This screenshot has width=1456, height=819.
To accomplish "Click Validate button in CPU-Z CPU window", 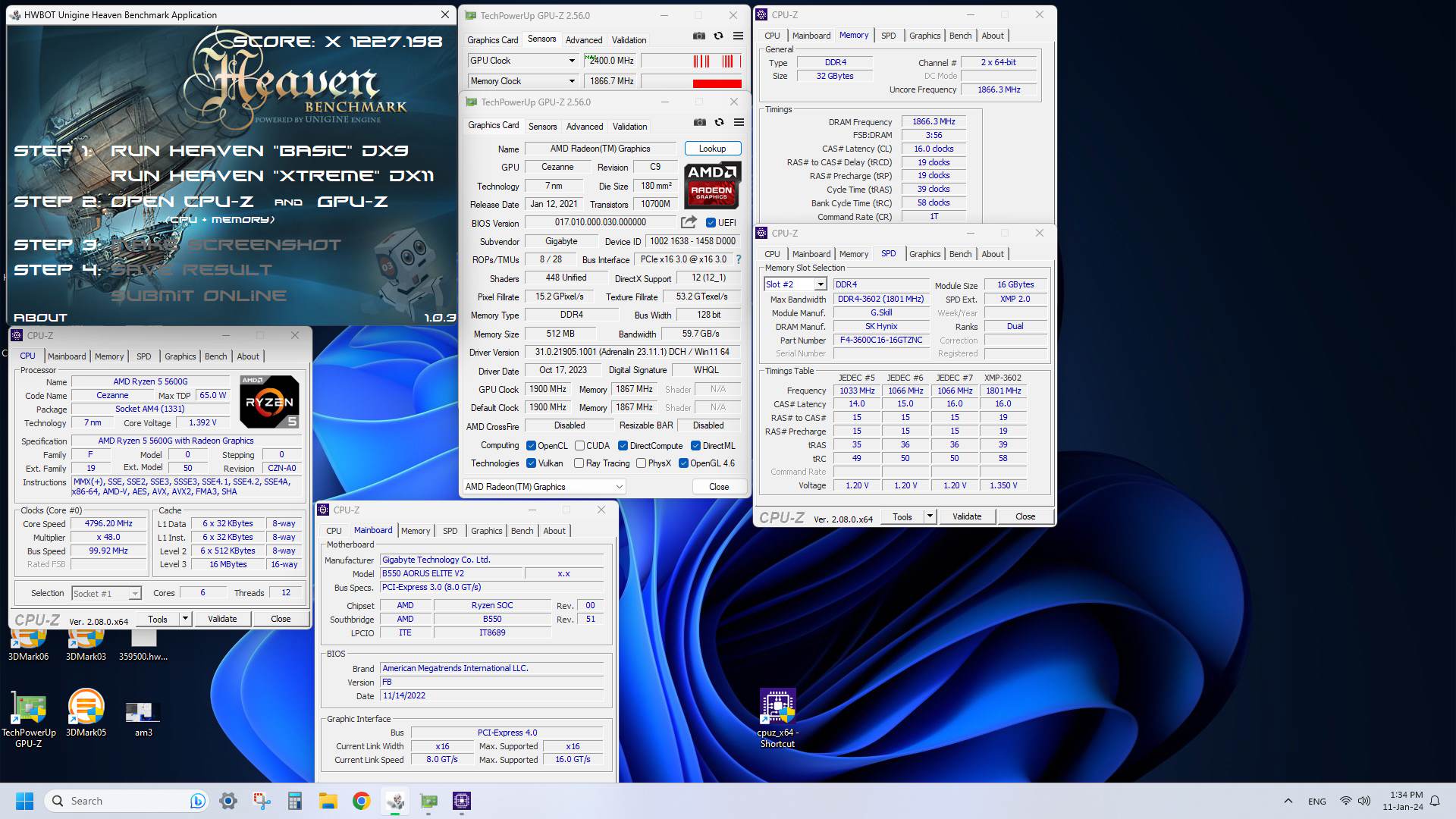I will tap(222, 619).
